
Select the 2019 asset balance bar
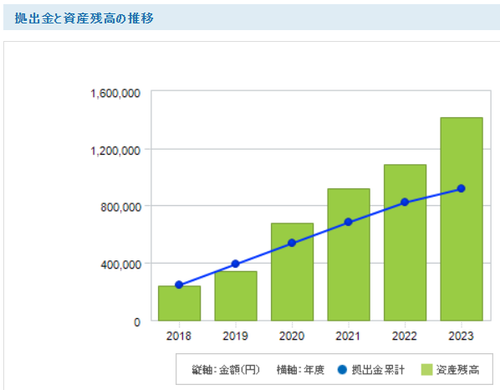tap(236, 296)
